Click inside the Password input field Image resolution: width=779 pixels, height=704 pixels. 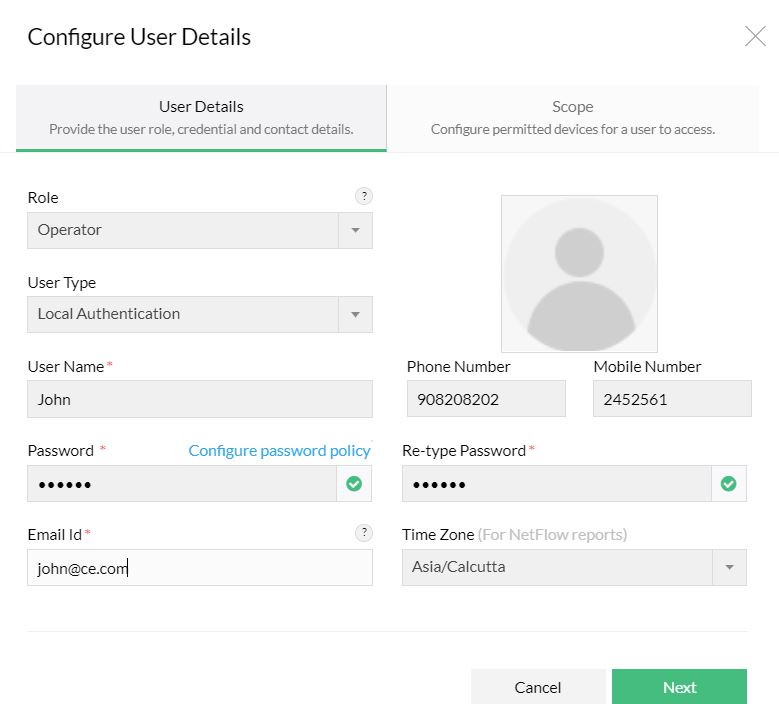click(182, 484)
